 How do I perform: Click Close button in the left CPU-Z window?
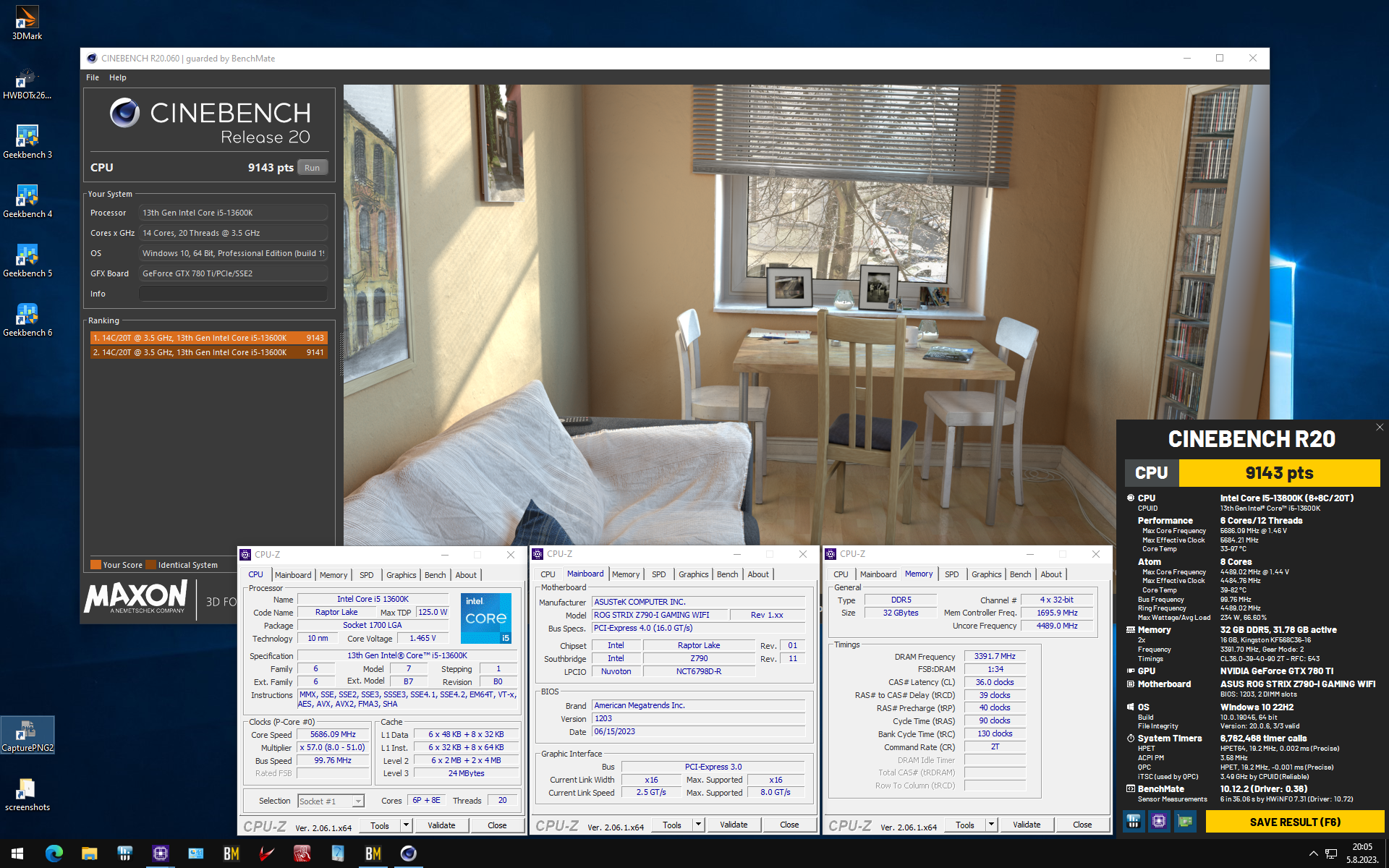coord(497,825)
